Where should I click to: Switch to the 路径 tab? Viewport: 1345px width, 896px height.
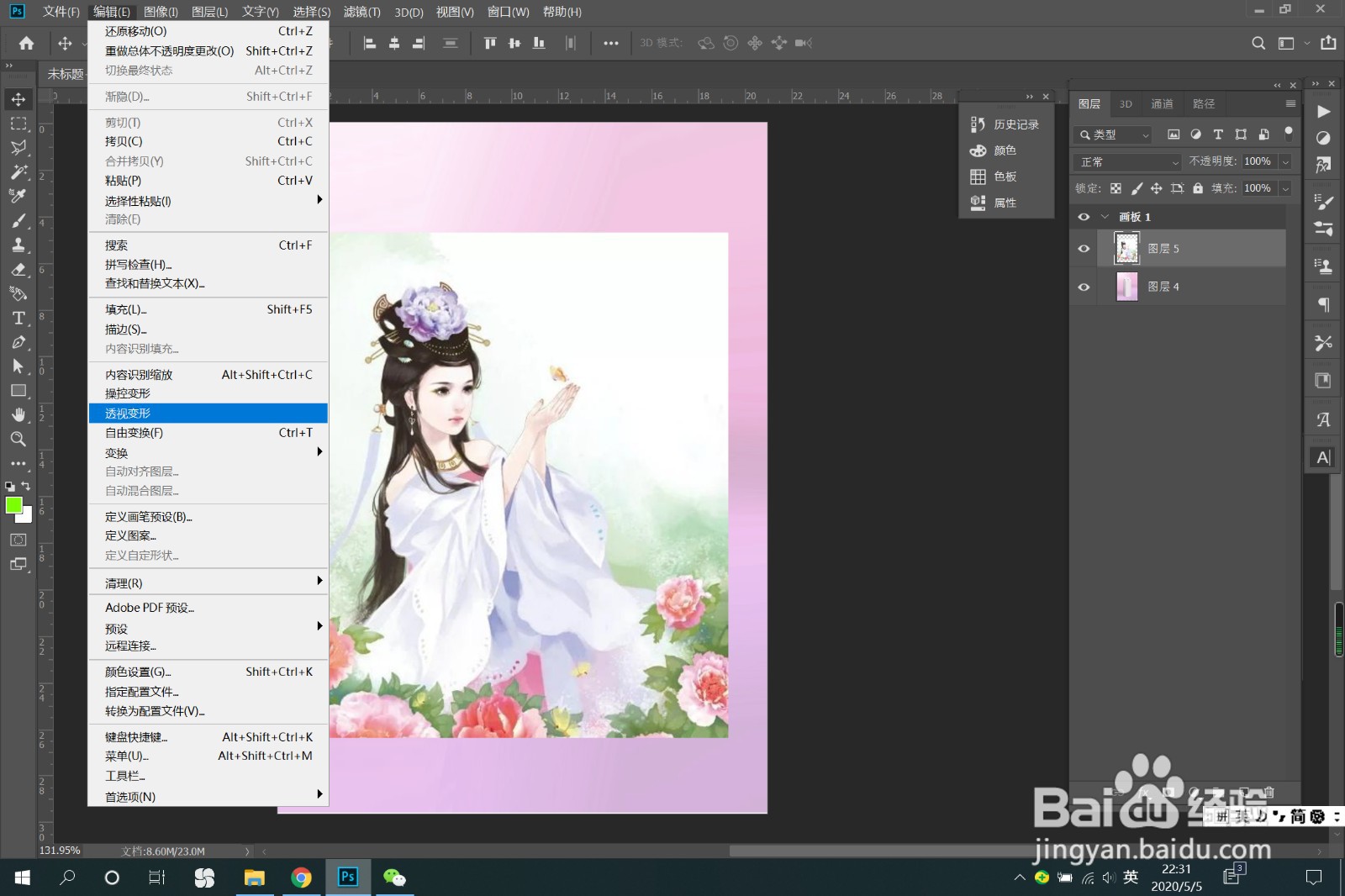pos(1204,104)
